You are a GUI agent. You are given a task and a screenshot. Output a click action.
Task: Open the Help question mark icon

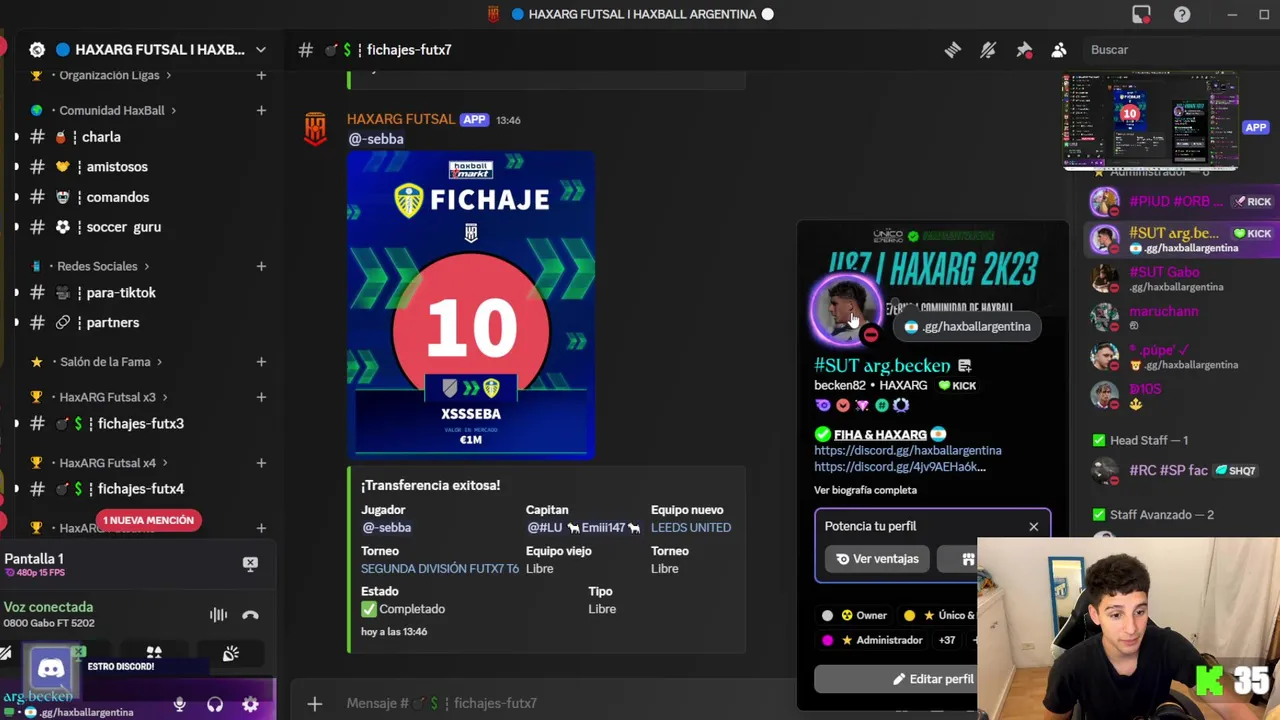click(1182, 14)
